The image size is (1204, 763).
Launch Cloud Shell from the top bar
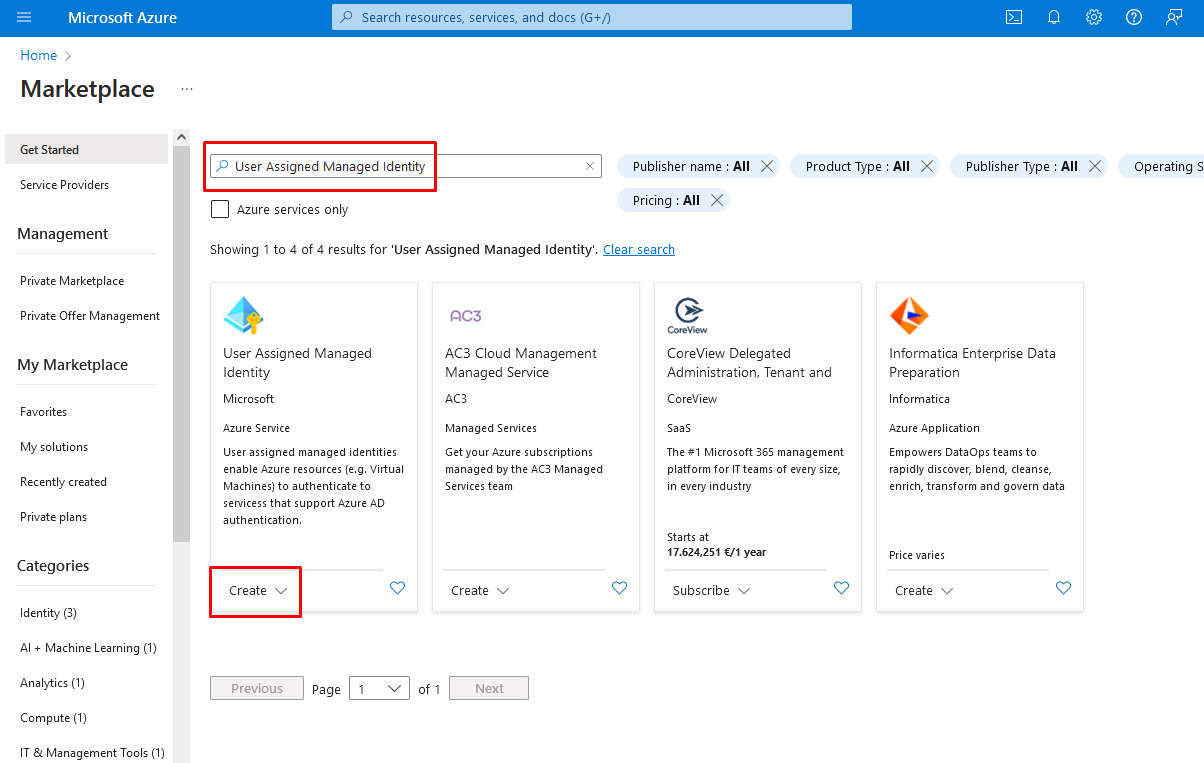[1014, 17]
